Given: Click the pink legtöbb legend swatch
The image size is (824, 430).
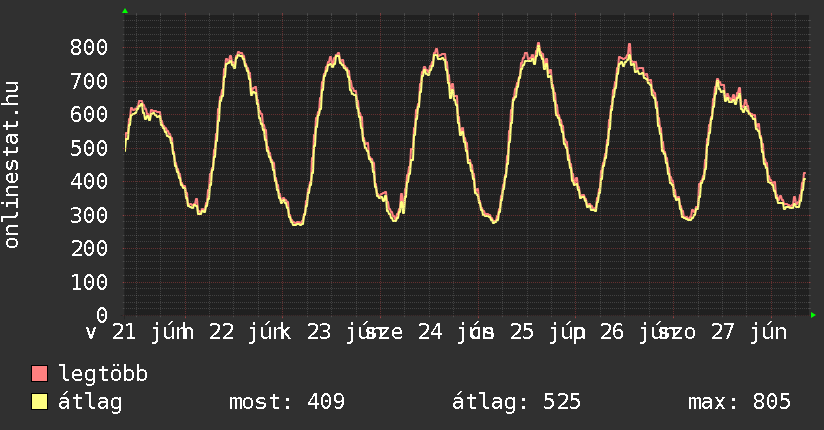Looking at the screenshot, I should coord(39,373).
